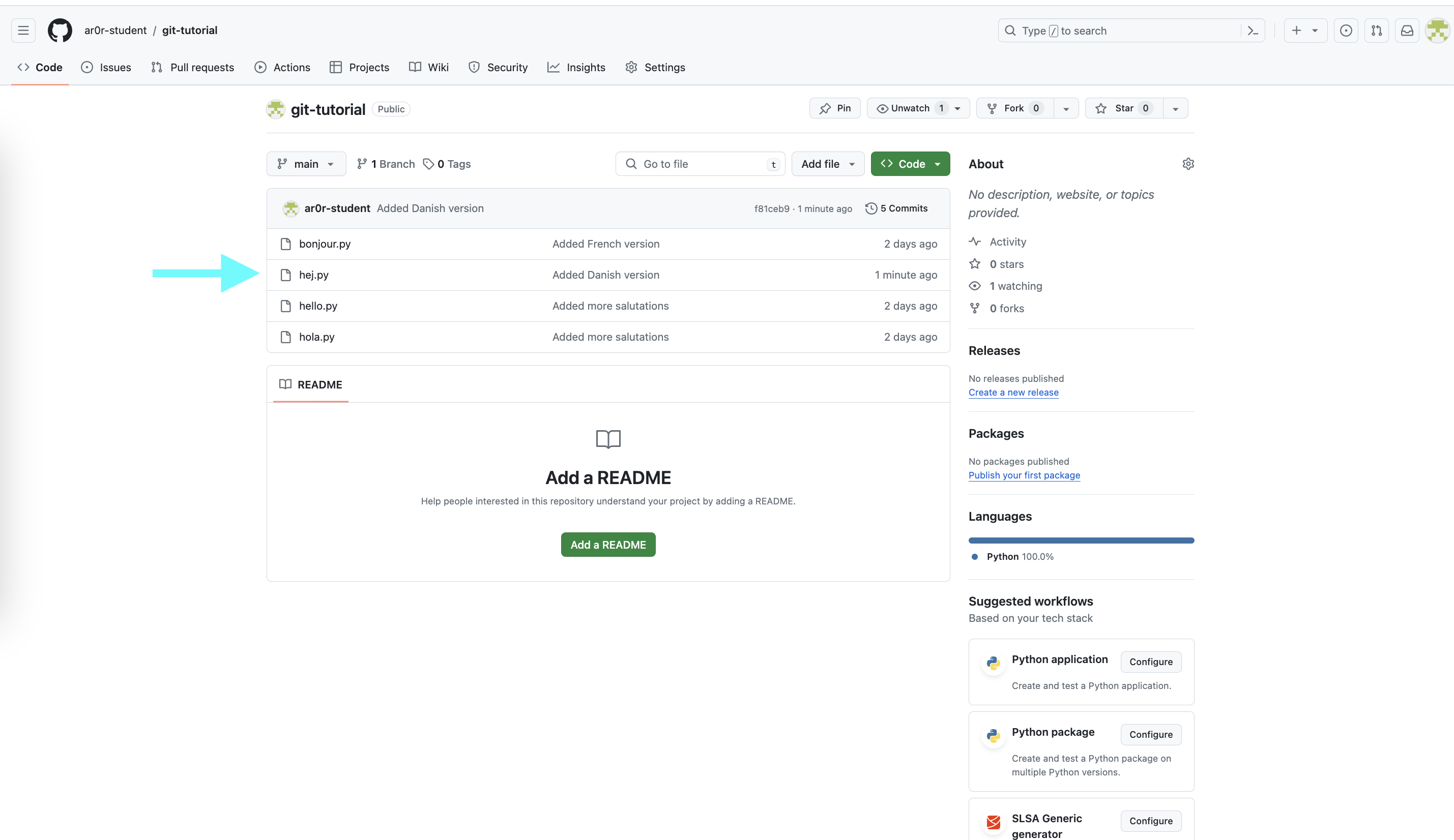Click the hej.py file icon
Image resolution: width=1454 pixels, height=840 pixels.
[x=285, y=275]
